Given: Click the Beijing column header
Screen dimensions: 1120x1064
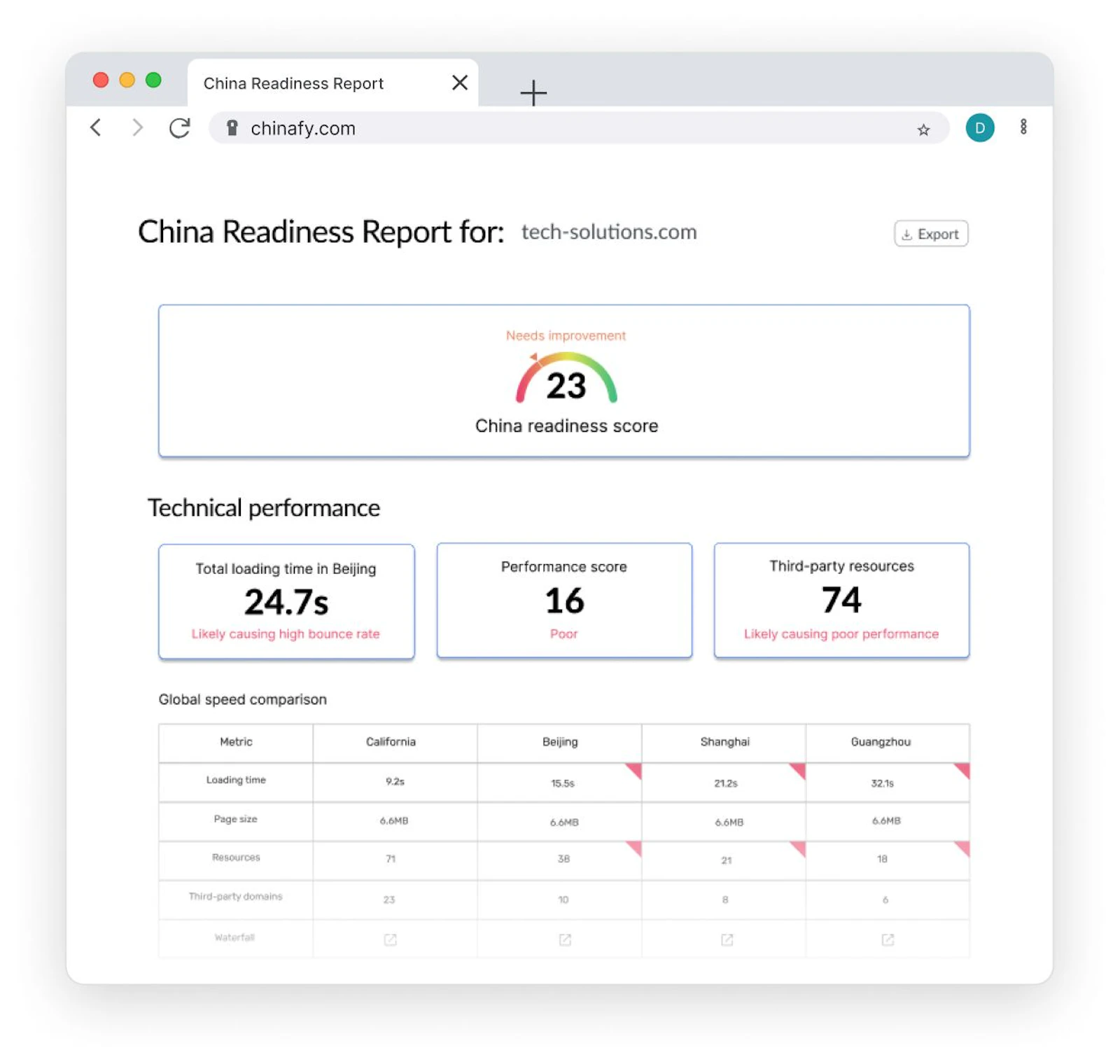Looking at the screenshot, I should click(x=560, y=741).
